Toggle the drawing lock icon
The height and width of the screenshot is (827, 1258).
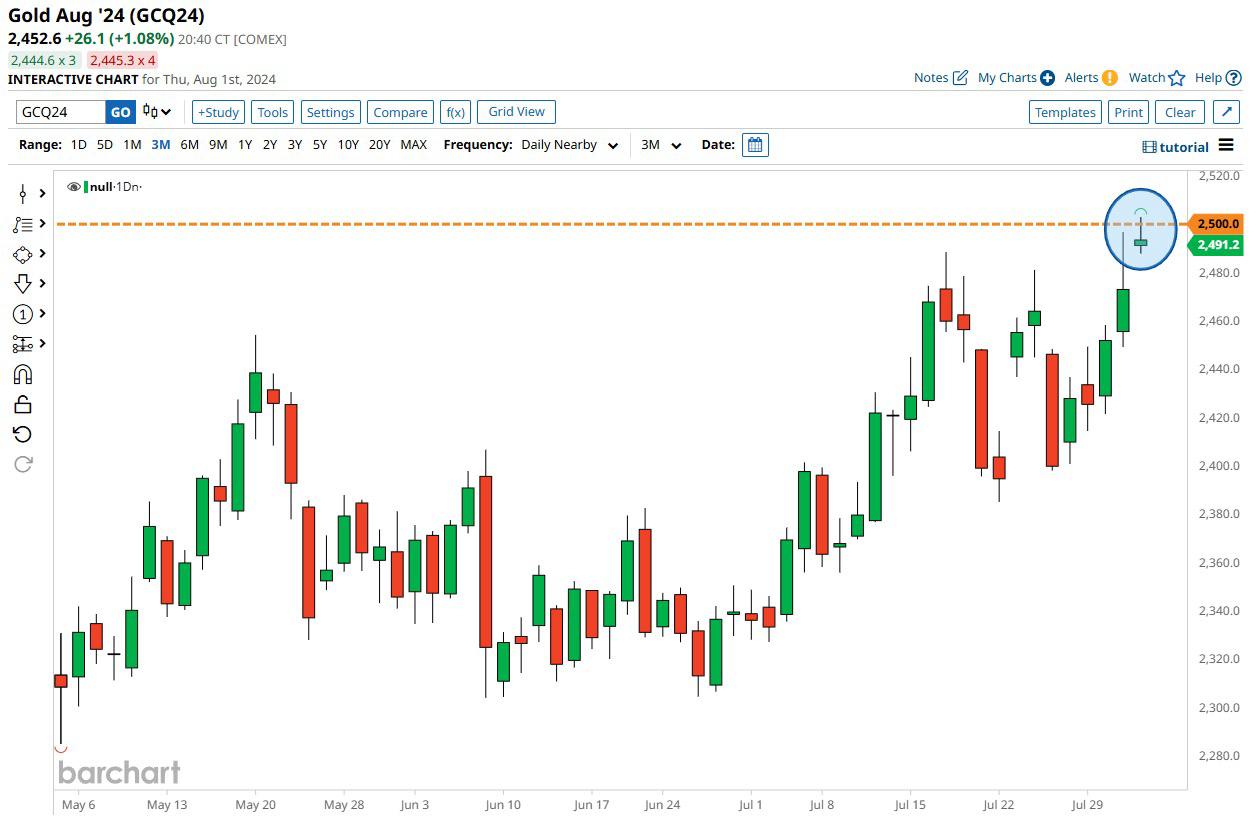(23, 404)
